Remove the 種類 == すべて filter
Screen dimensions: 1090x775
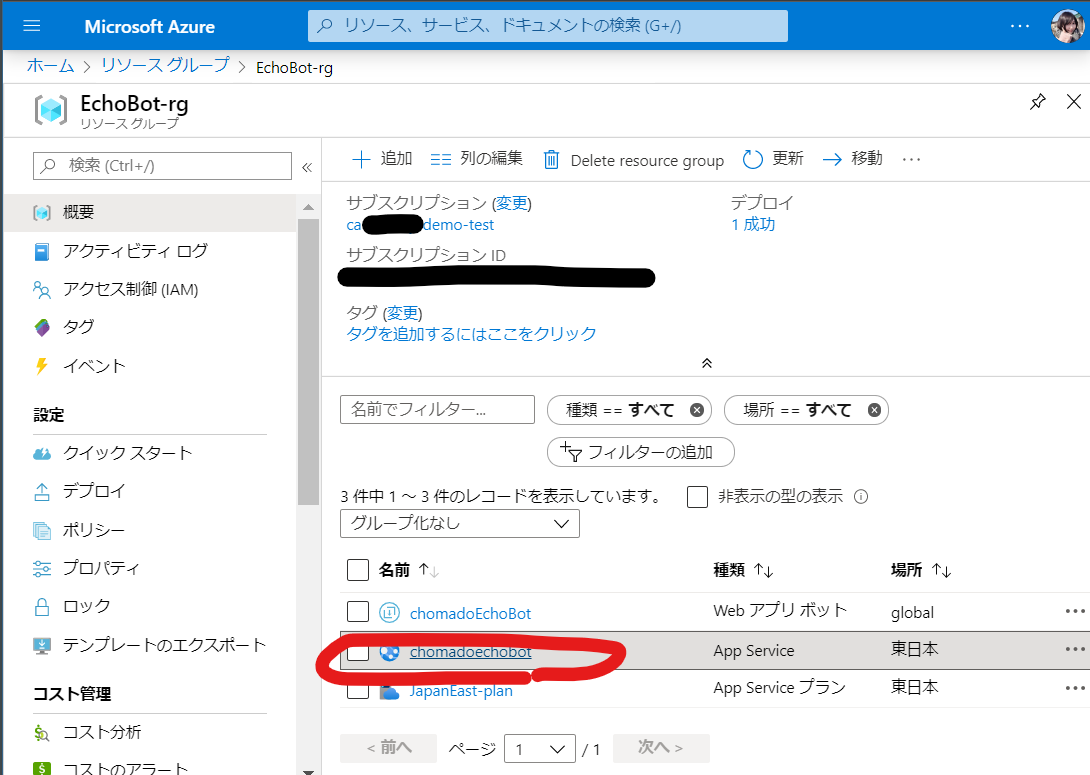(697, 410)
